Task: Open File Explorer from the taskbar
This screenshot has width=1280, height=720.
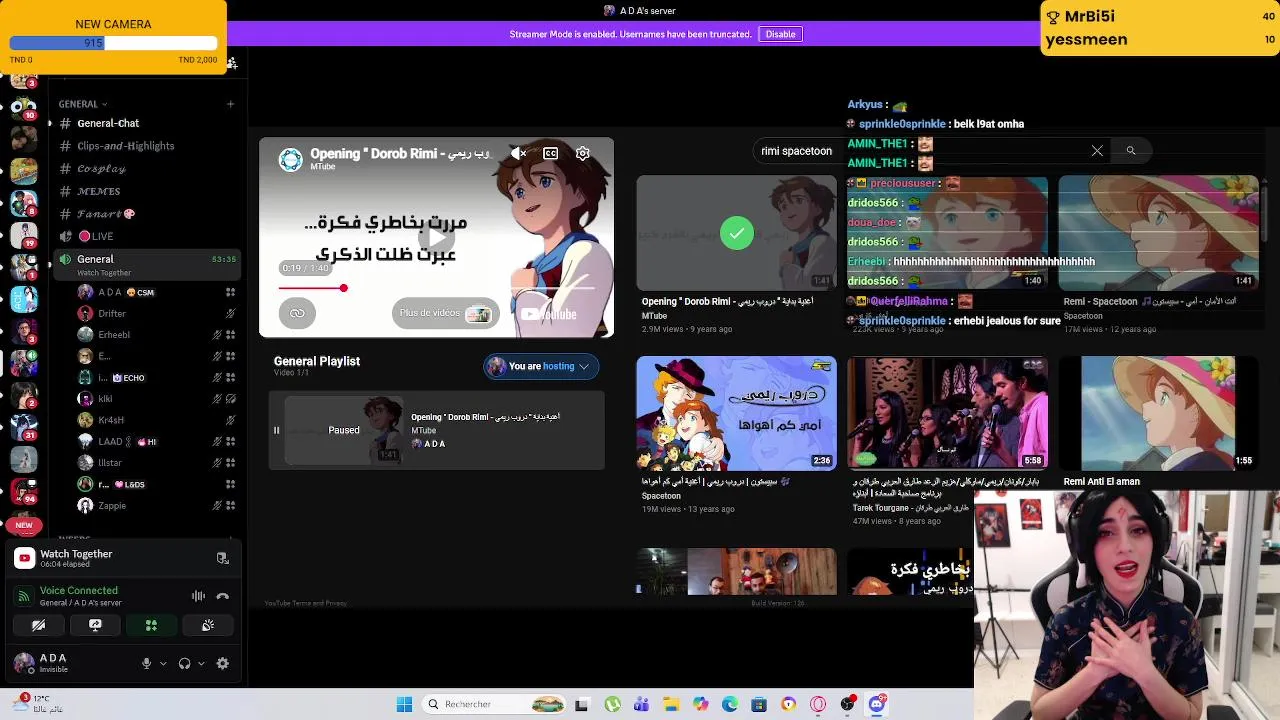Action: [x=671, y=704]
